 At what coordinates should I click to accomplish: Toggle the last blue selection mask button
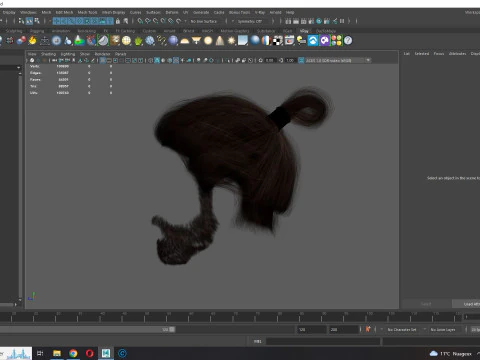(x=110, y=21)
